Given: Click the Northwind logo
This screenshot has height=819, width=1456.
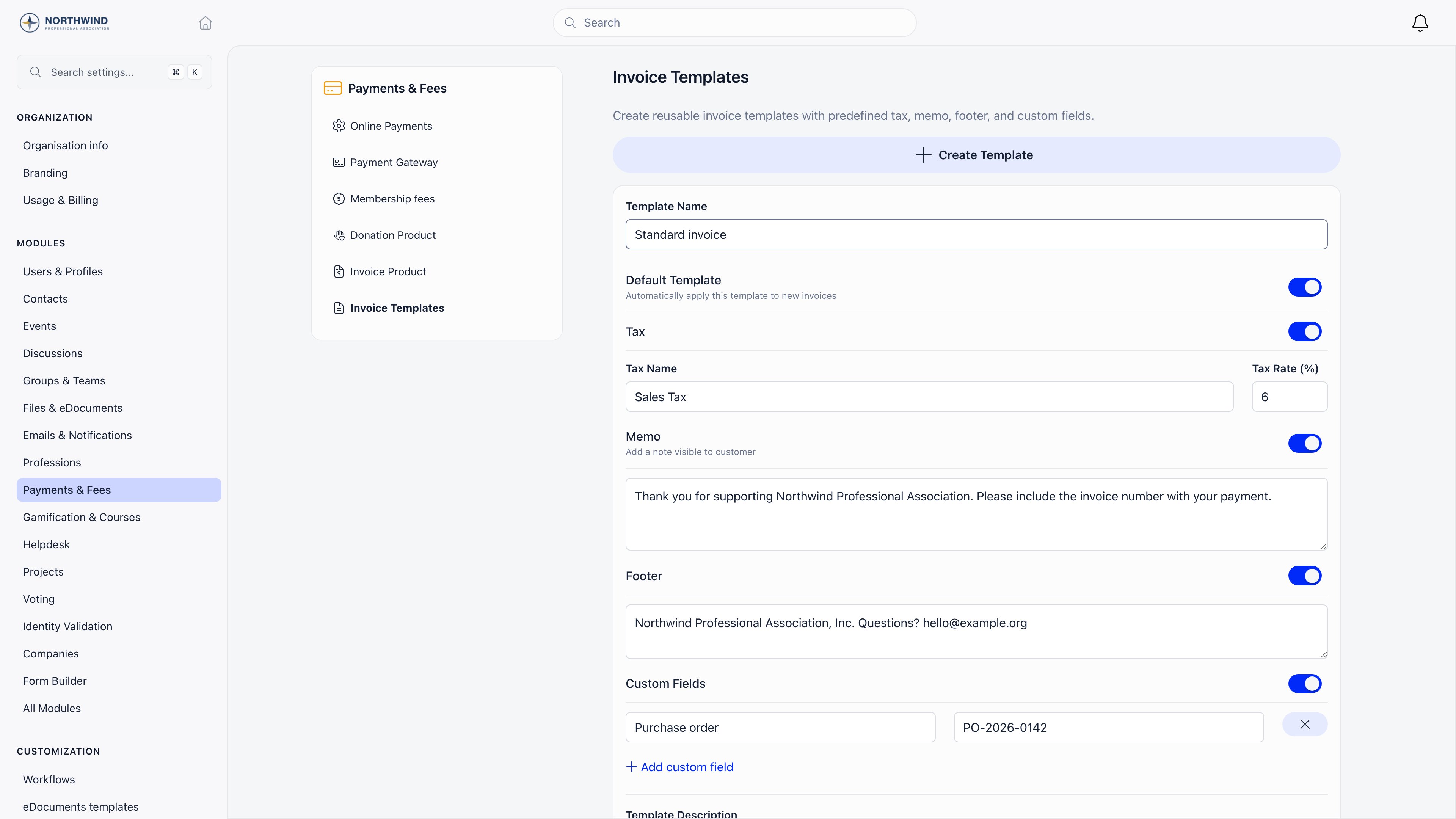Looking at the screenshot, I should [64, 23].
